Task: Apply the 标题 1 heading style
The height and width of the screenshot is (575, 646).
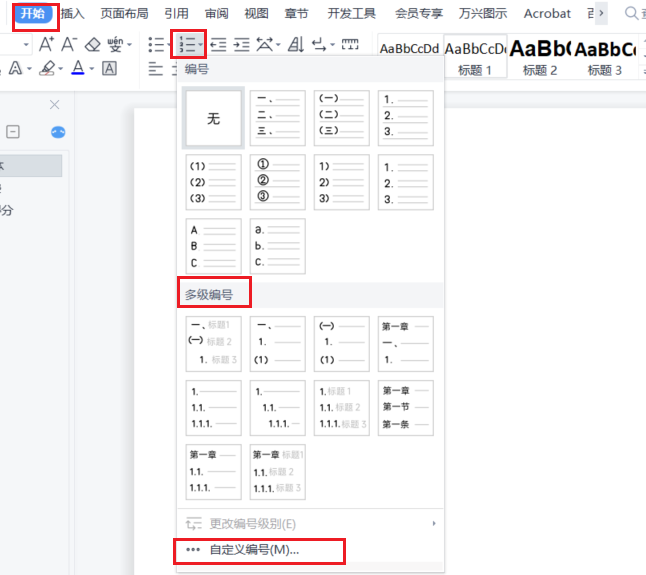Action: [475, 57]
